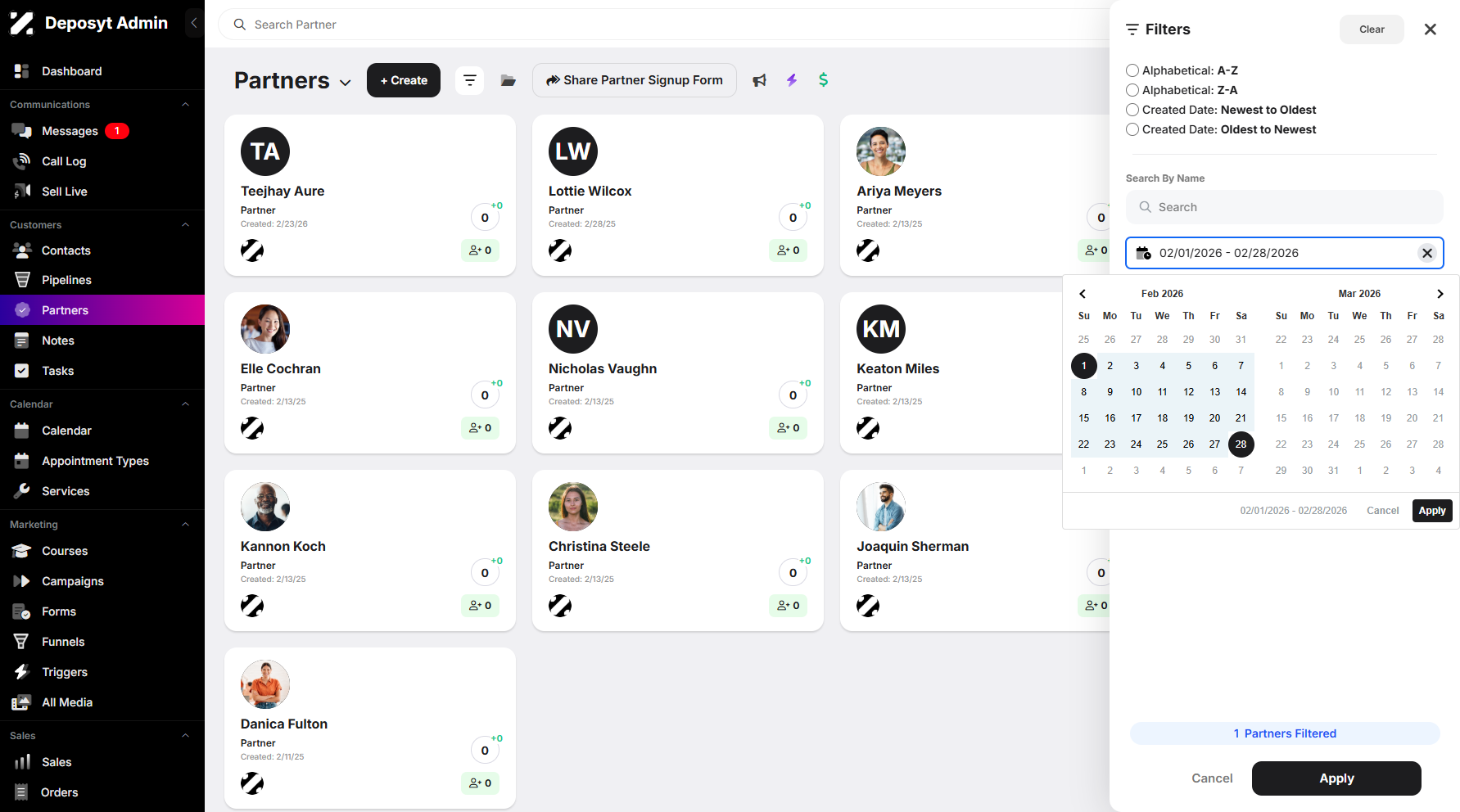Click the large Apply button at bottom
Image resolution: width=1460 pixels, height=812 pixels.
coord(1336,778)
